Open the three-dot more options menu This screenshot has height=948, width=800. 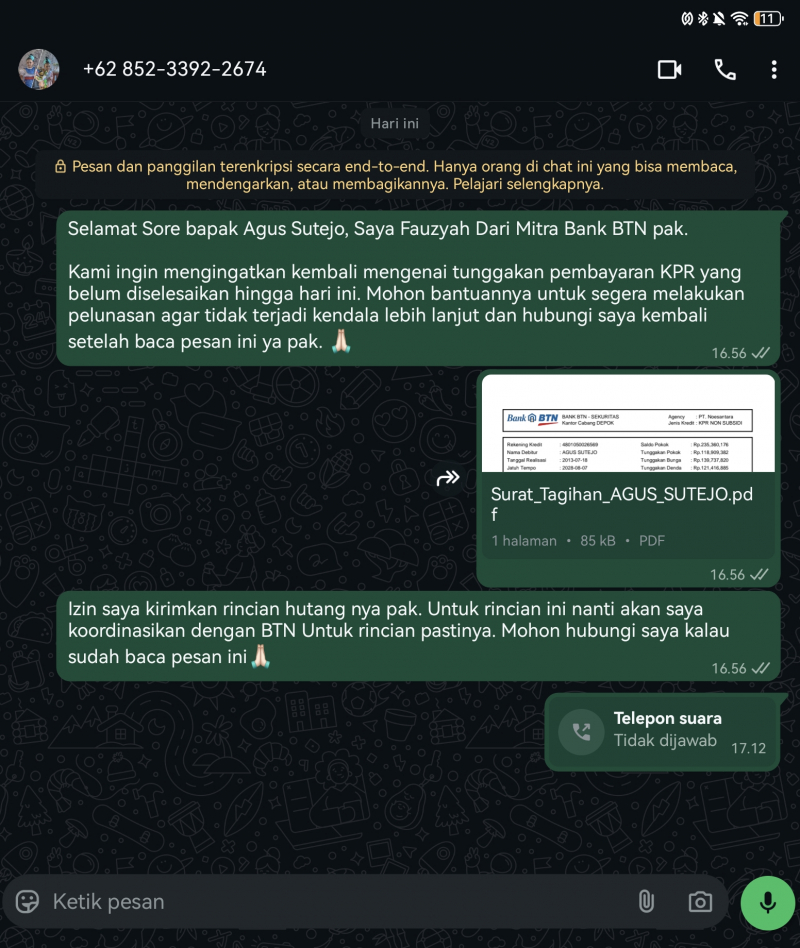pos(774,70)
